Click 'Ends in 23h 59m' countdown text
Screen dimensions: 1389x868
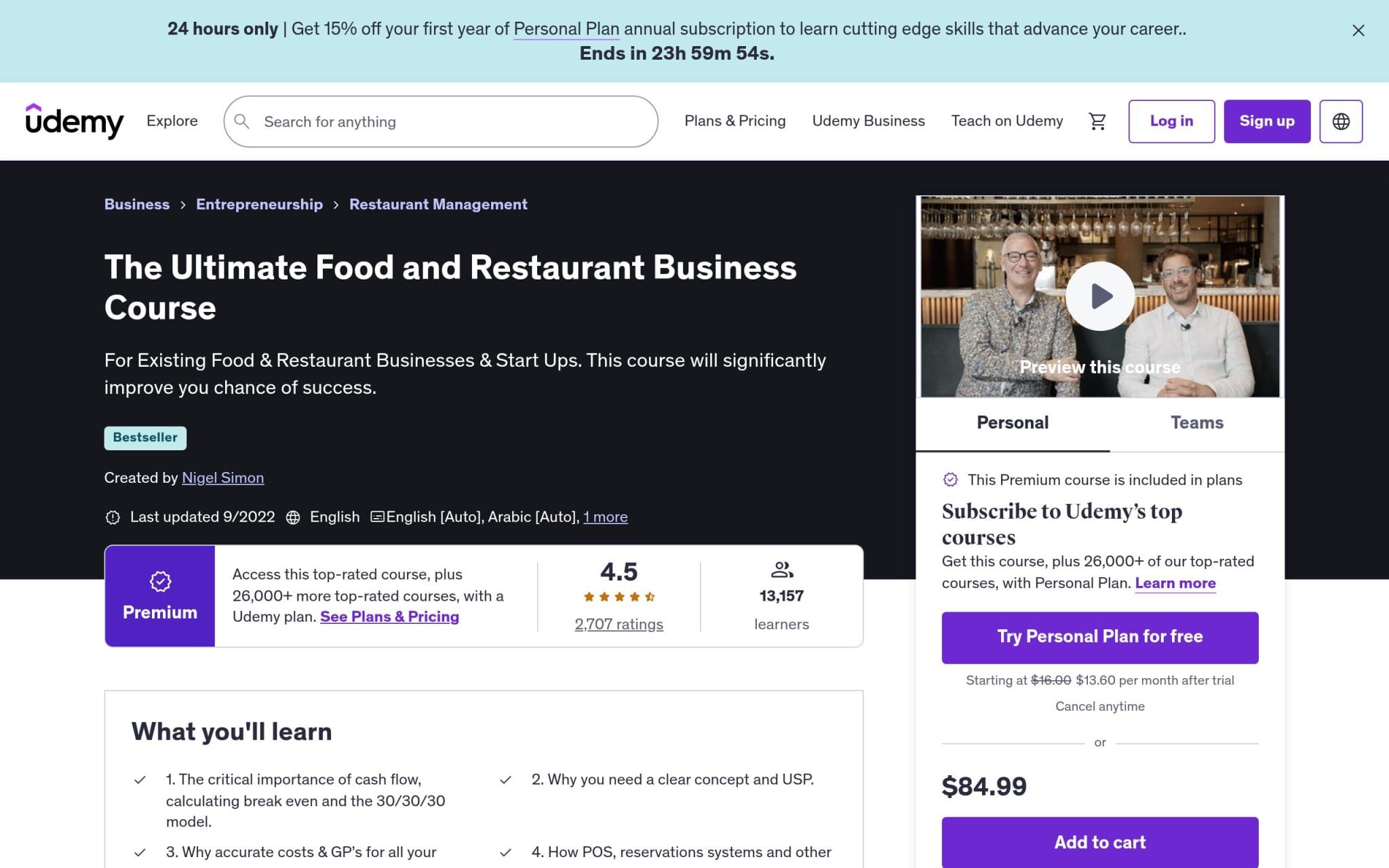[x=677, y=54]
